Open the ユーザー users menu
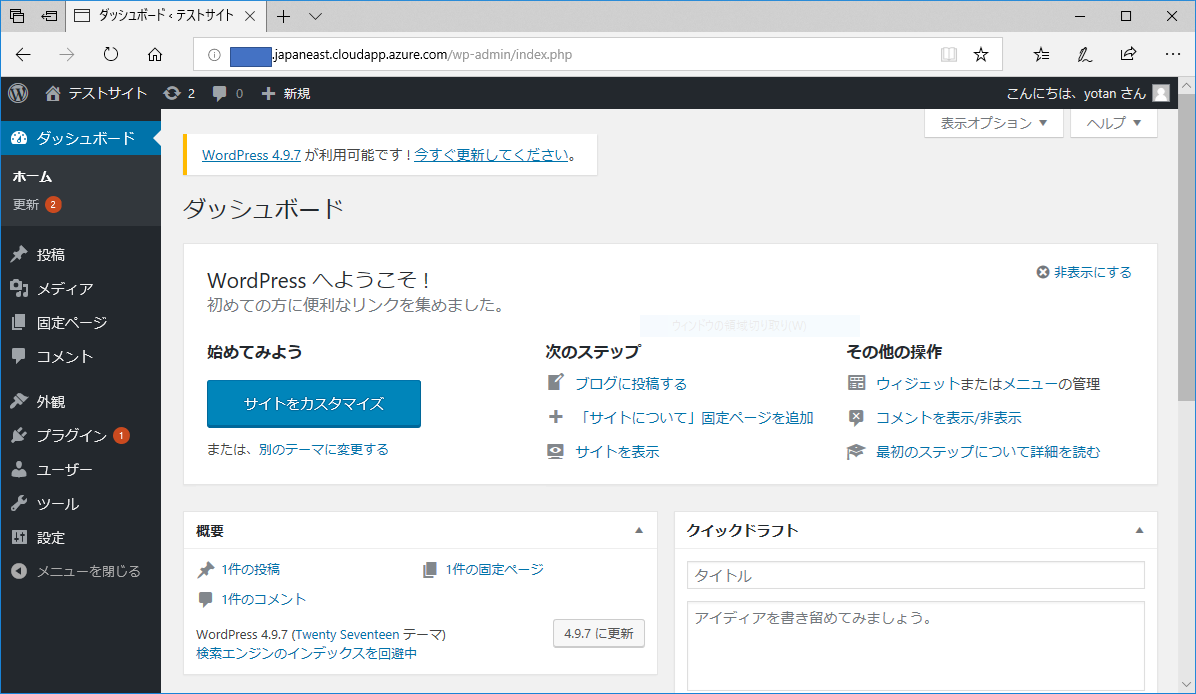Screen dimensions: 1196x694 [80, 469]
